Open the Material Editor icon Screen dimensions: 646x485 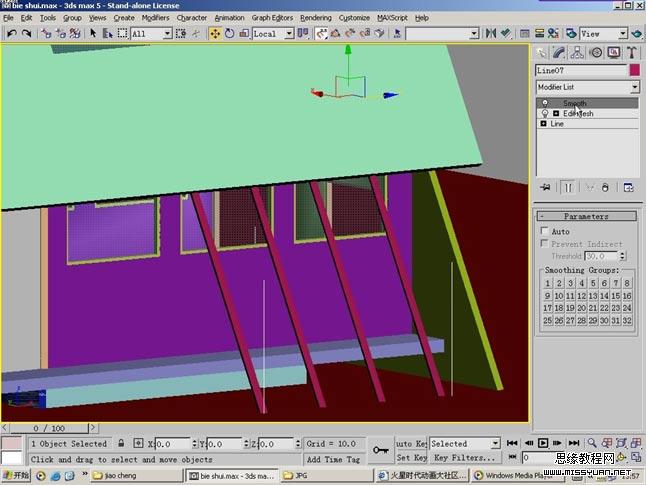pos(553,33)
